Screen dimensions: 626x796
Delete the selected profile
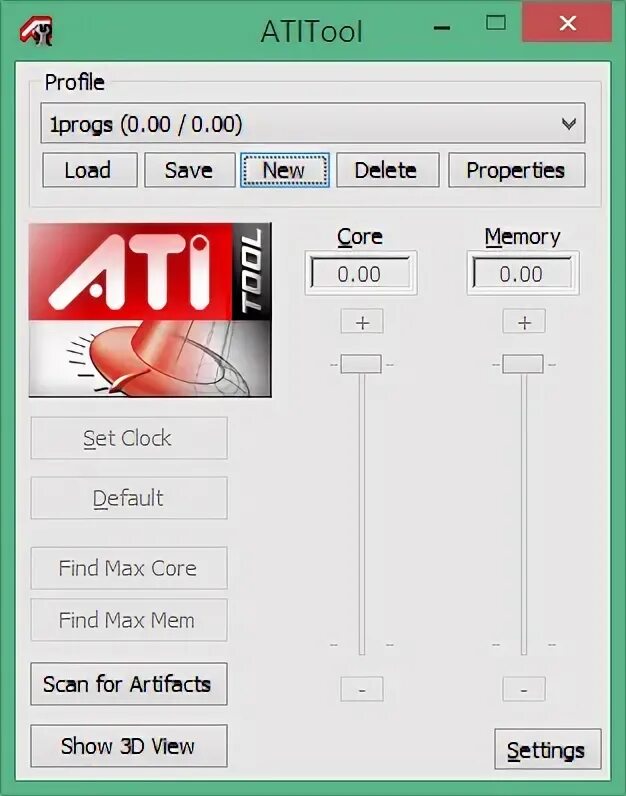pos(387,170)
